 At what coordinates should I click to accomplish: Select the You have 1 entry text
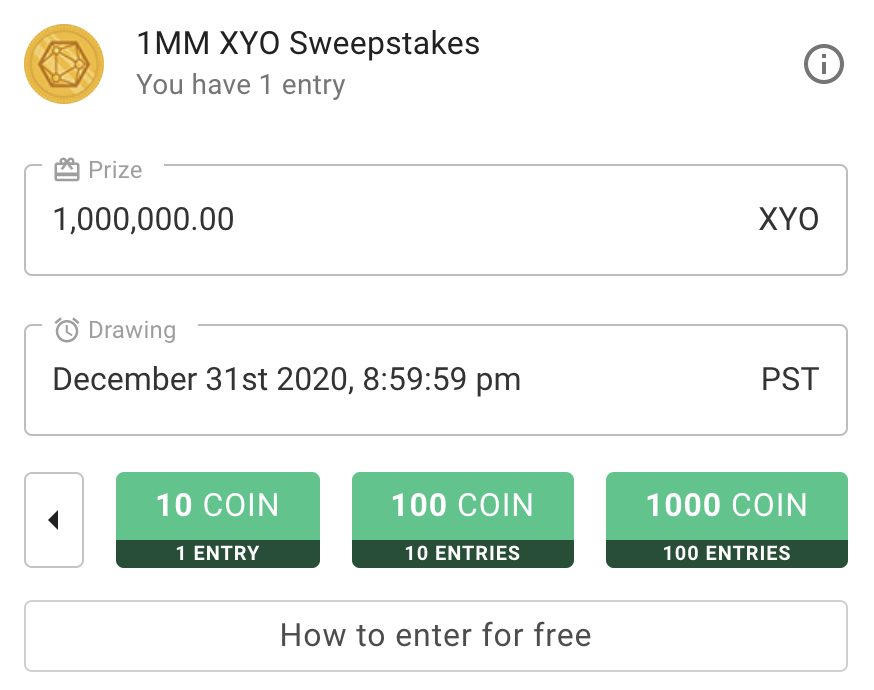[x=241, y=85]
